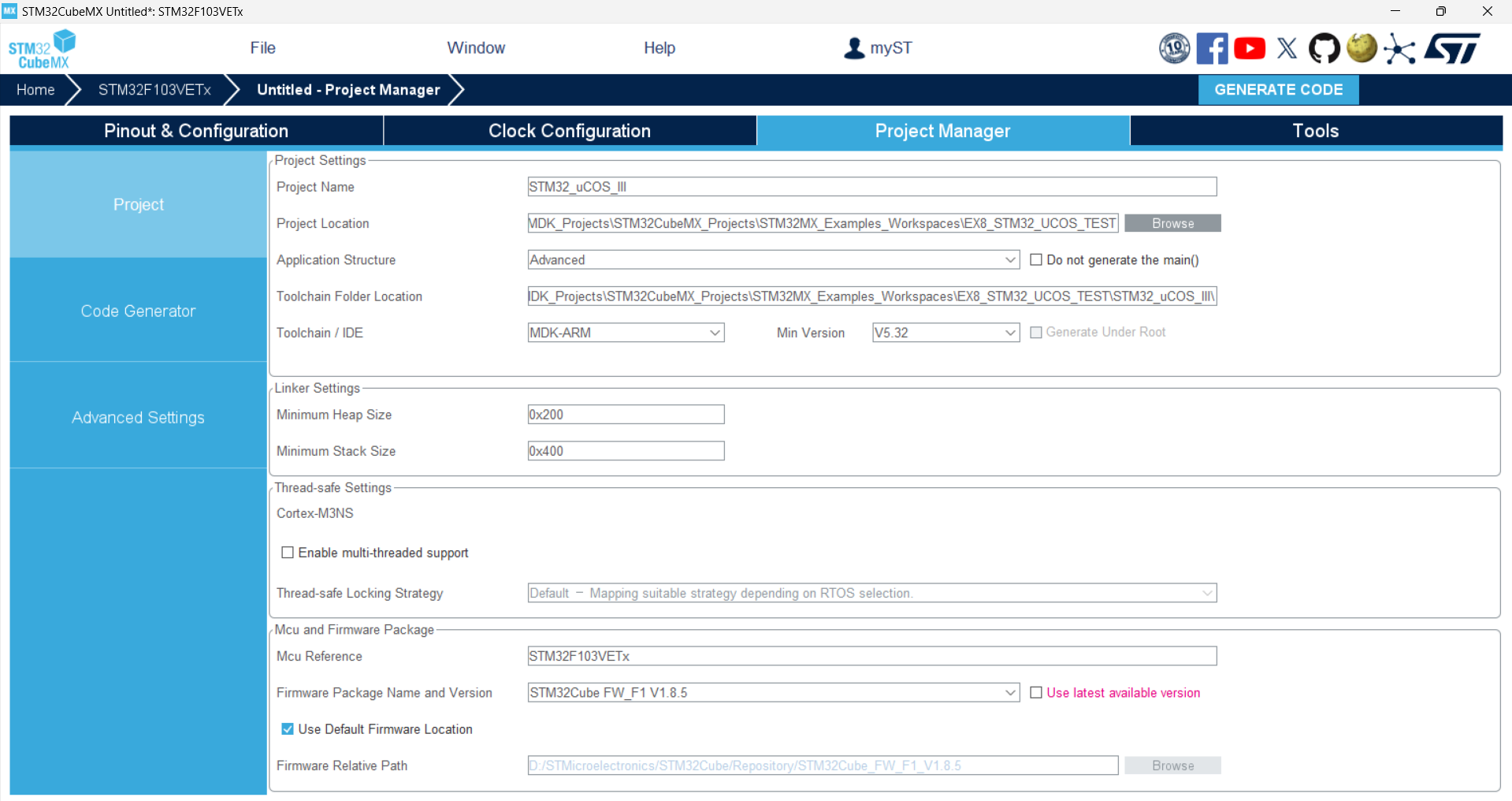Enable multi-threaded support checkbox
The height and width of the screenshot is (801, 1512).
pyautogui.click(x=288, y=553)
